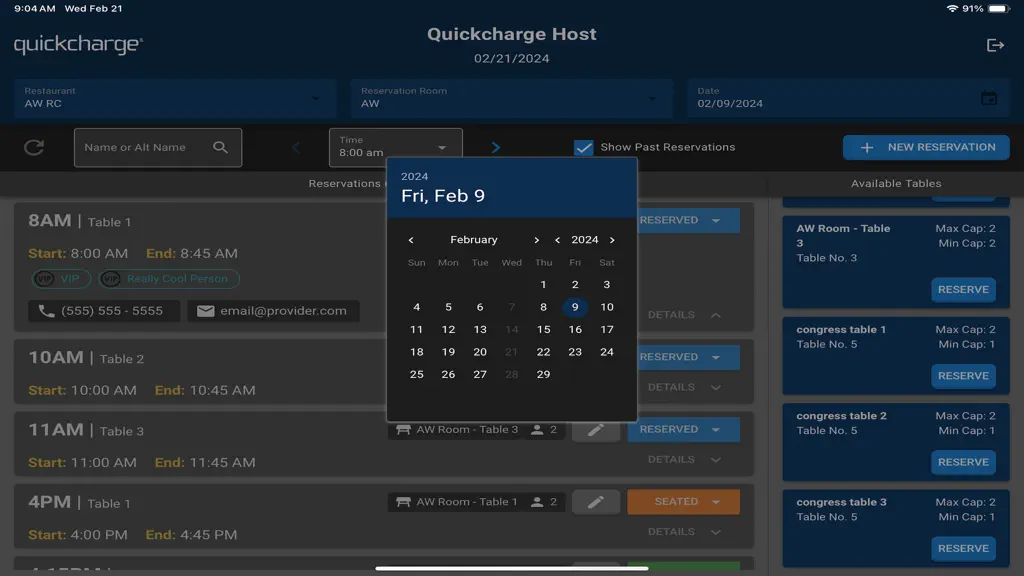Open the Time dropdown showing 8:00 am

pos(396,148)
